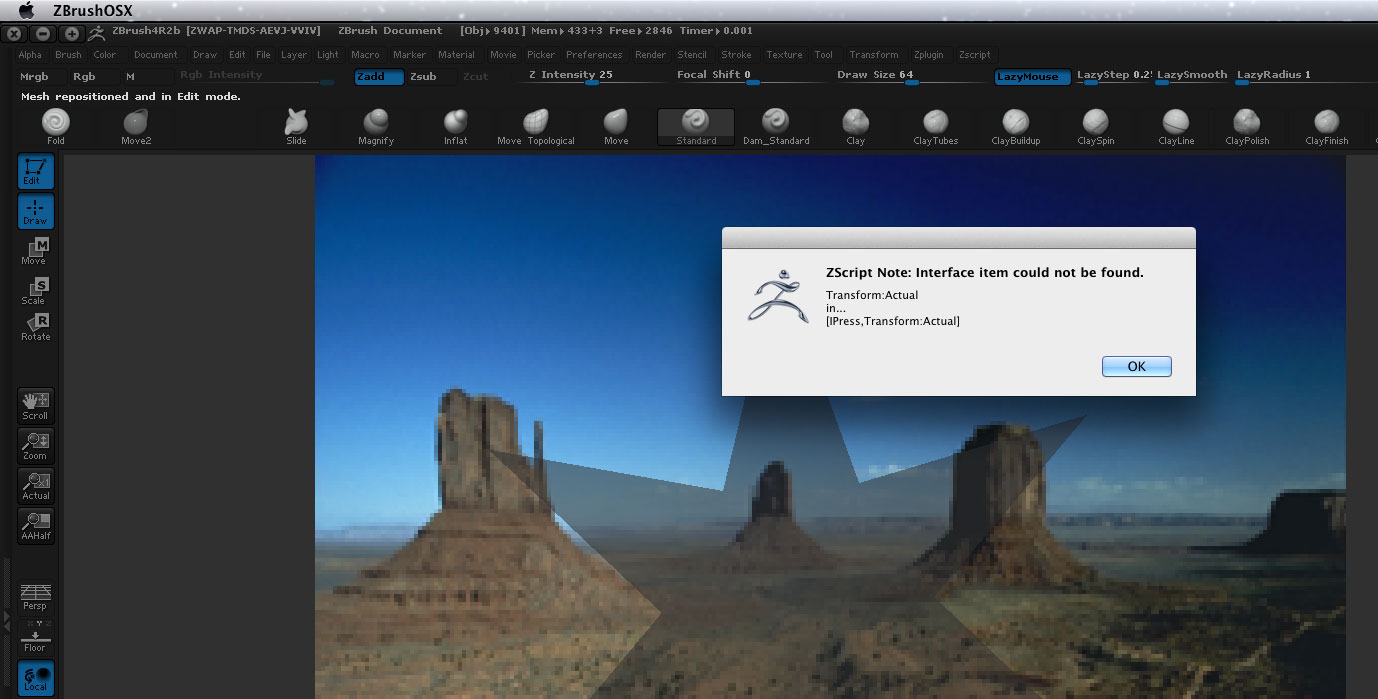Click the Zoom canvas tool
Viewport: 1378px width, 699px height.
tap(36, 446)
